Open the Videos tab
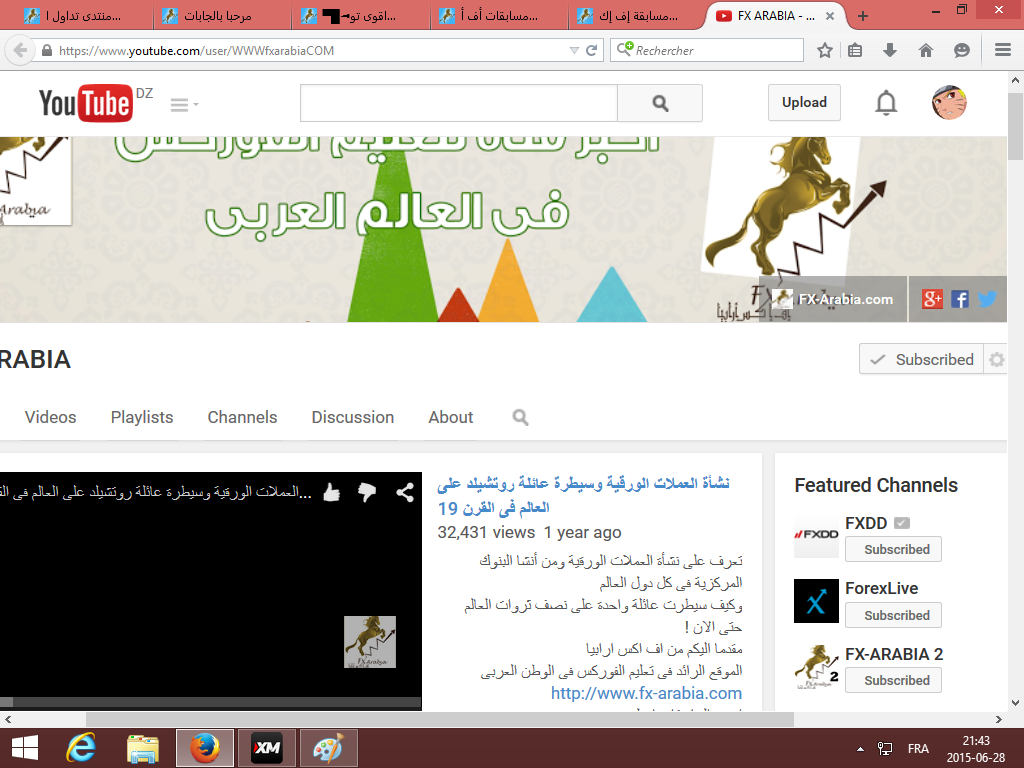This screenshot has width=1024, height=768. (x=50, y=417)
